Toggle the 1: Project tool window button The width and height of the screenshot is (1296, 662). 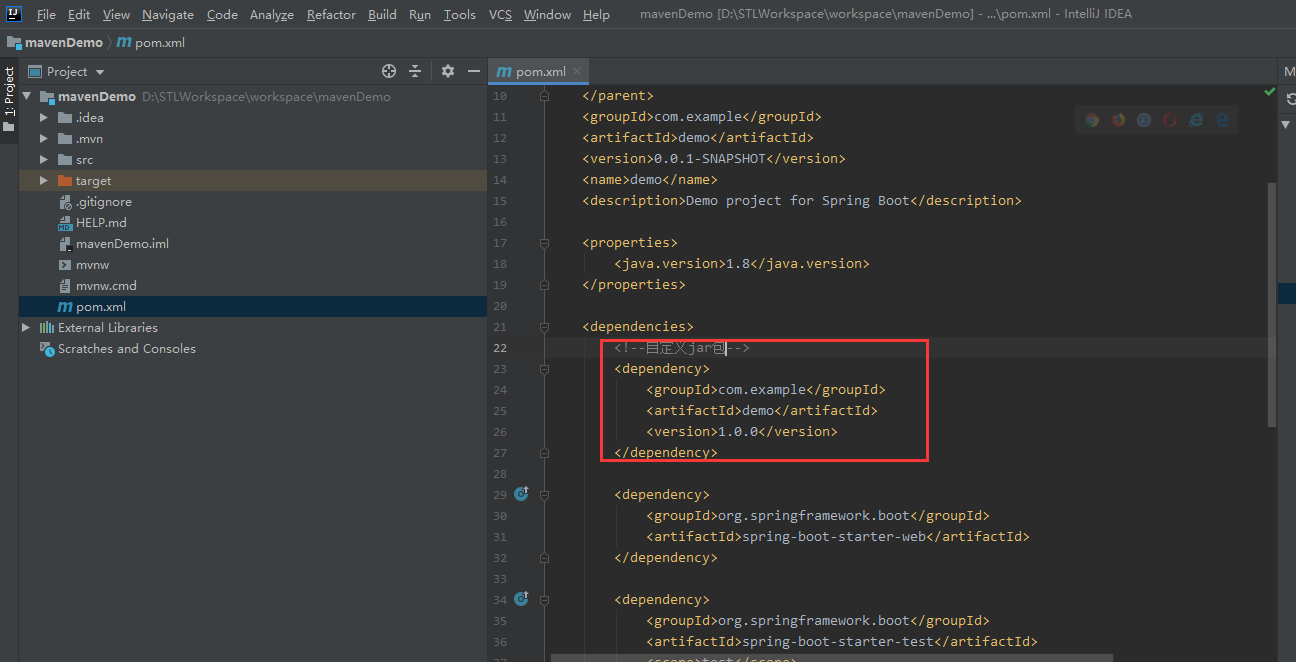[9, 99]
